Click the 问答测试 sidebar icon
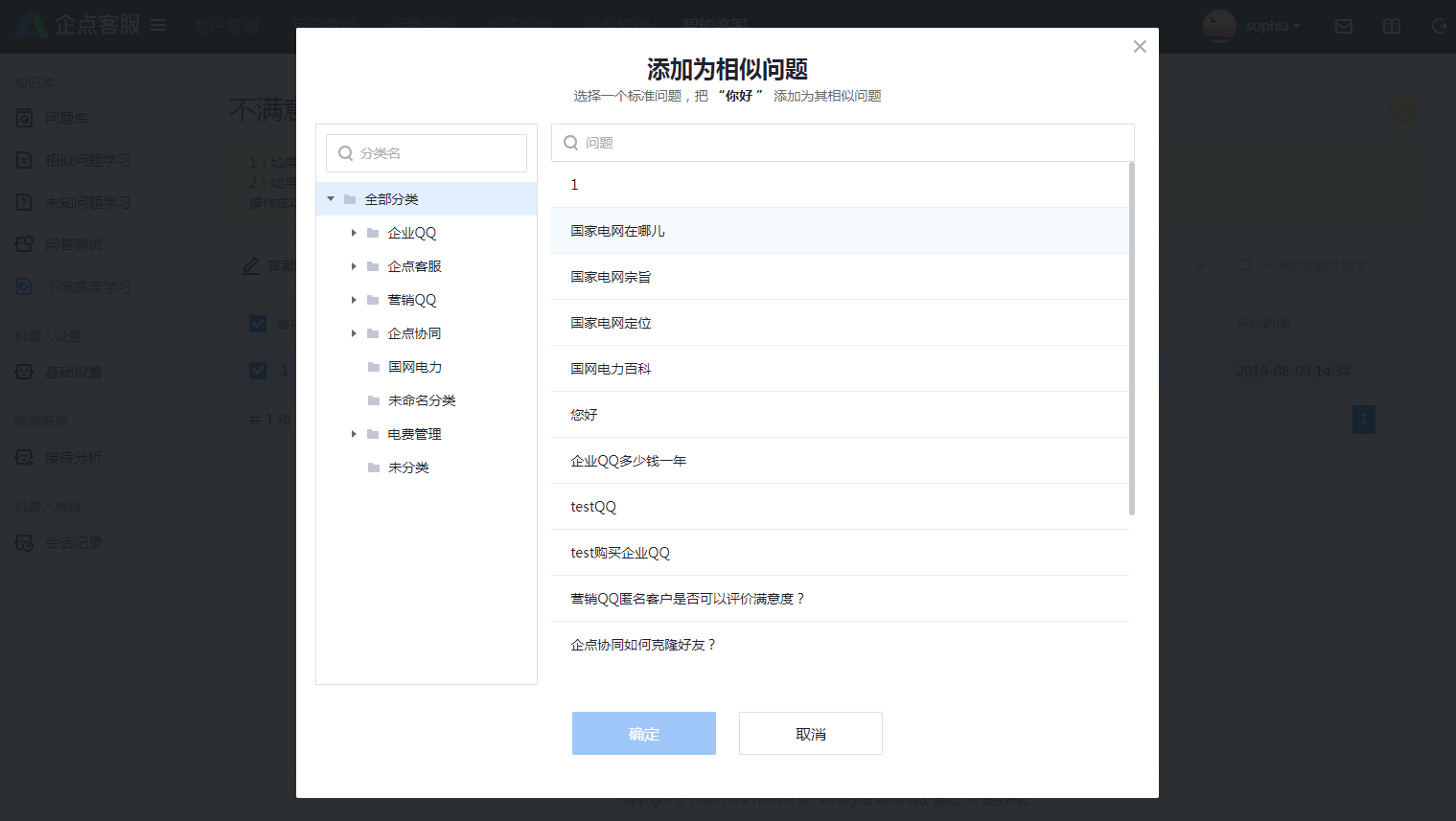The height and width of the screenshot is (821, 1456). pyautogui.click(x=25, y=245)
